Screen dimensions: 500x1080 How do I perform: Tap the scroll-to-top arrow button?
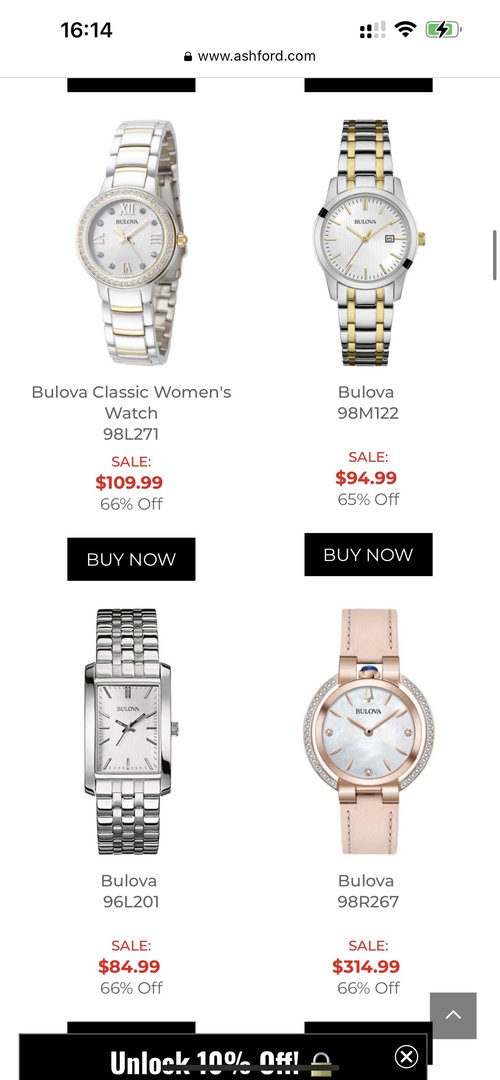tap(453, 1015)
